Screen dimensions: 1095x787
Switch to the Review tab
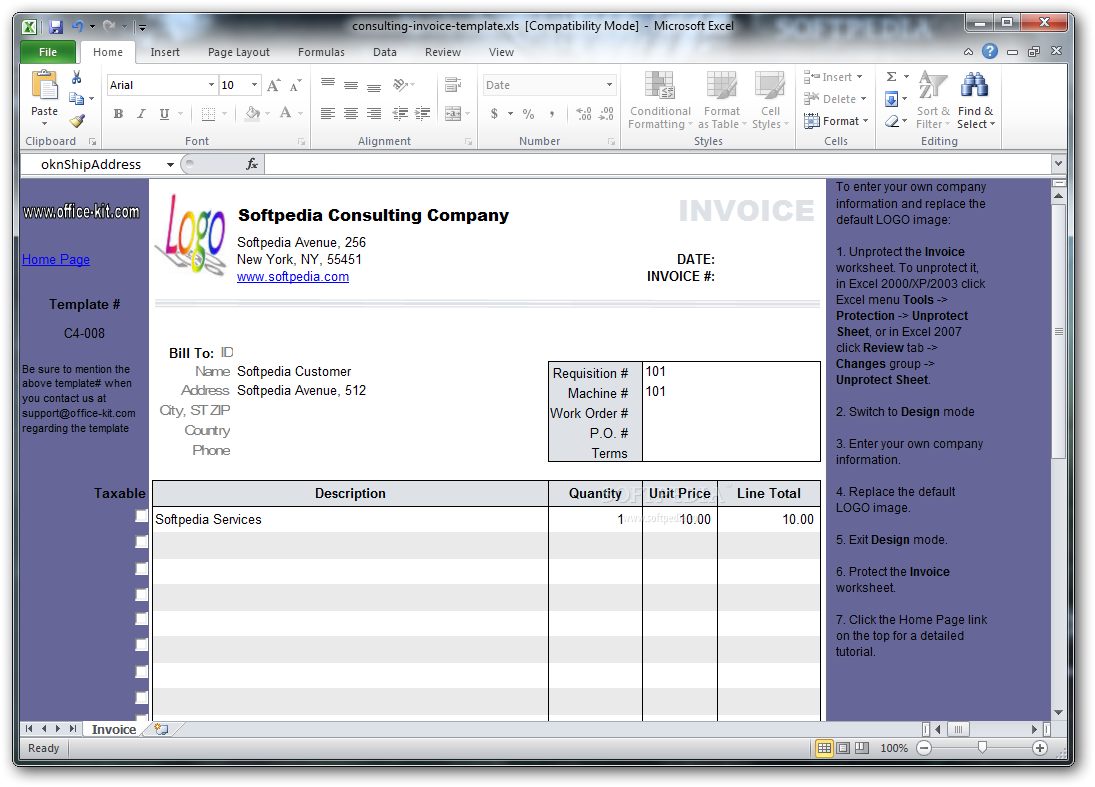click(x=443, y=52)
